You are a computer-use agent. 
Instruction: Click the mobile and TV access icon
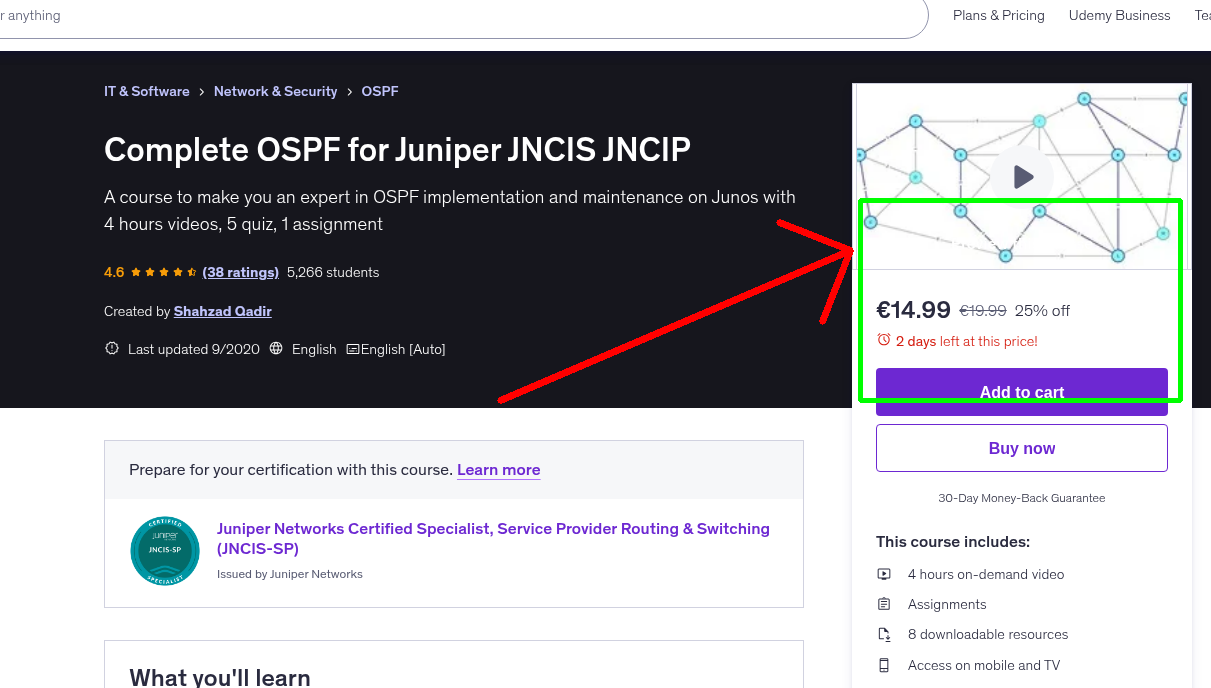pyautogui.click(x=884, y=665)
